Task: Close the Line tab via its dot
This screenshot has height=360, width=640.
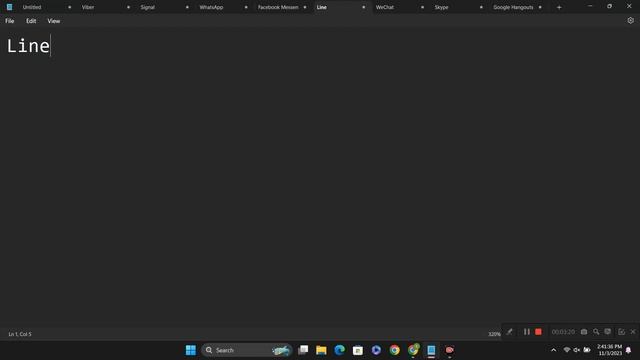Action: 364,7
